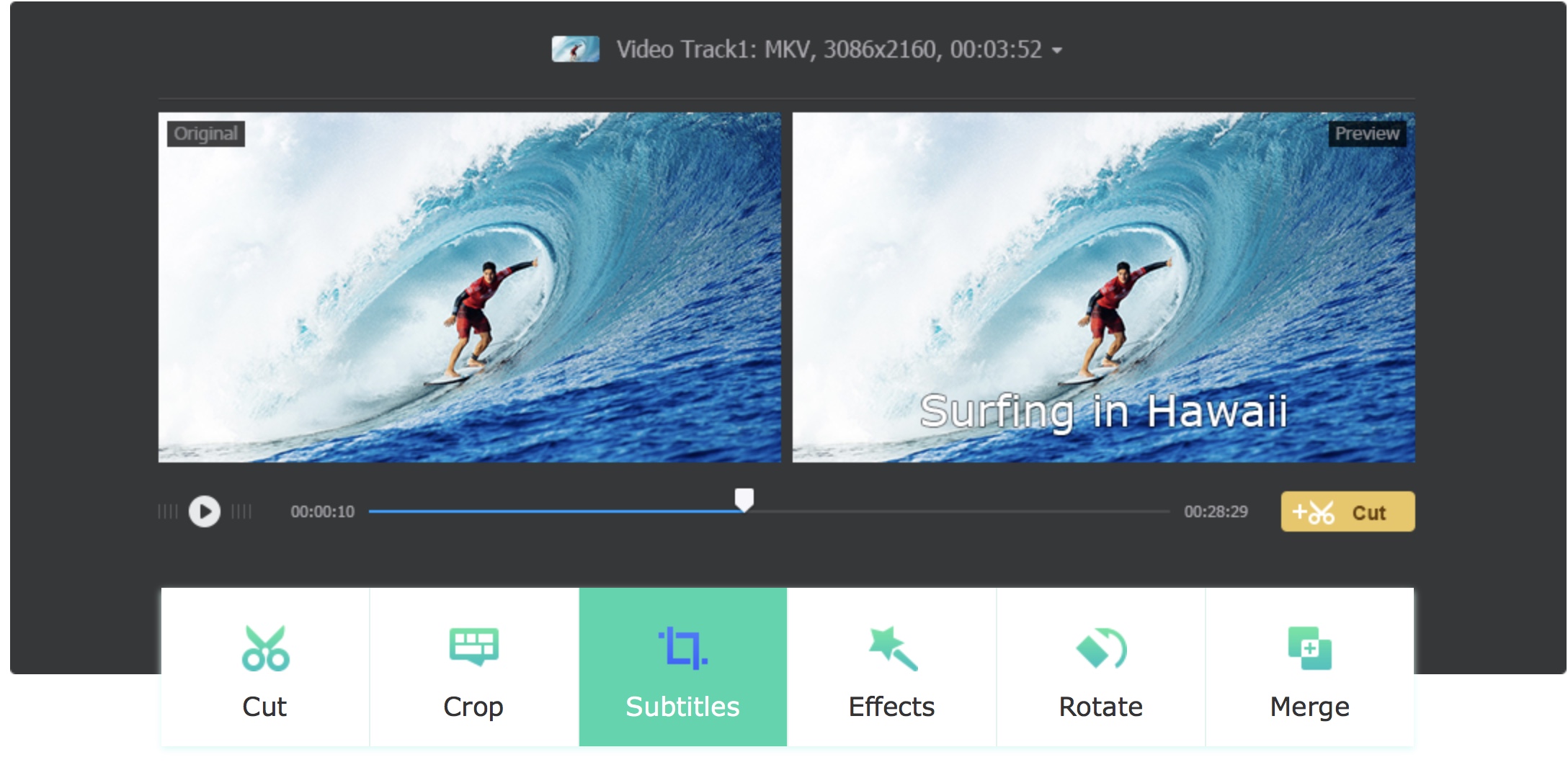The height and width of the screenshot is (765, 1568).
Task: Click the Effects magic wand icon
Action: click(x=892, y=646)
